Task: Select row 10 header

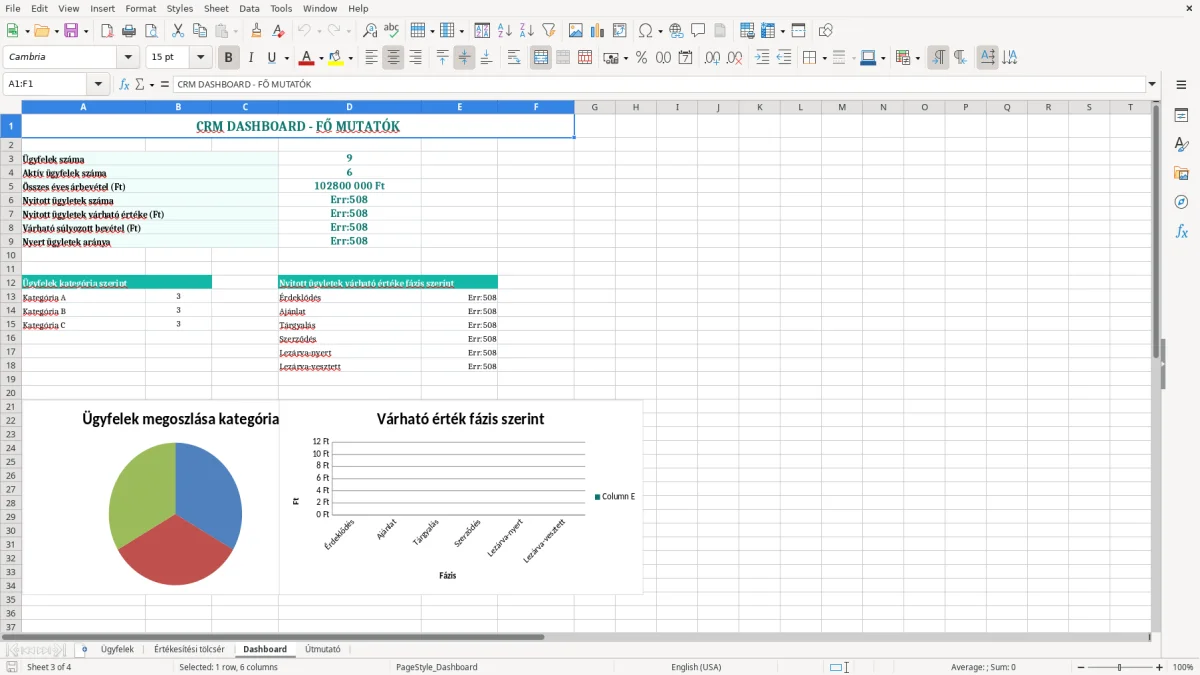Action: coord(10,255)
